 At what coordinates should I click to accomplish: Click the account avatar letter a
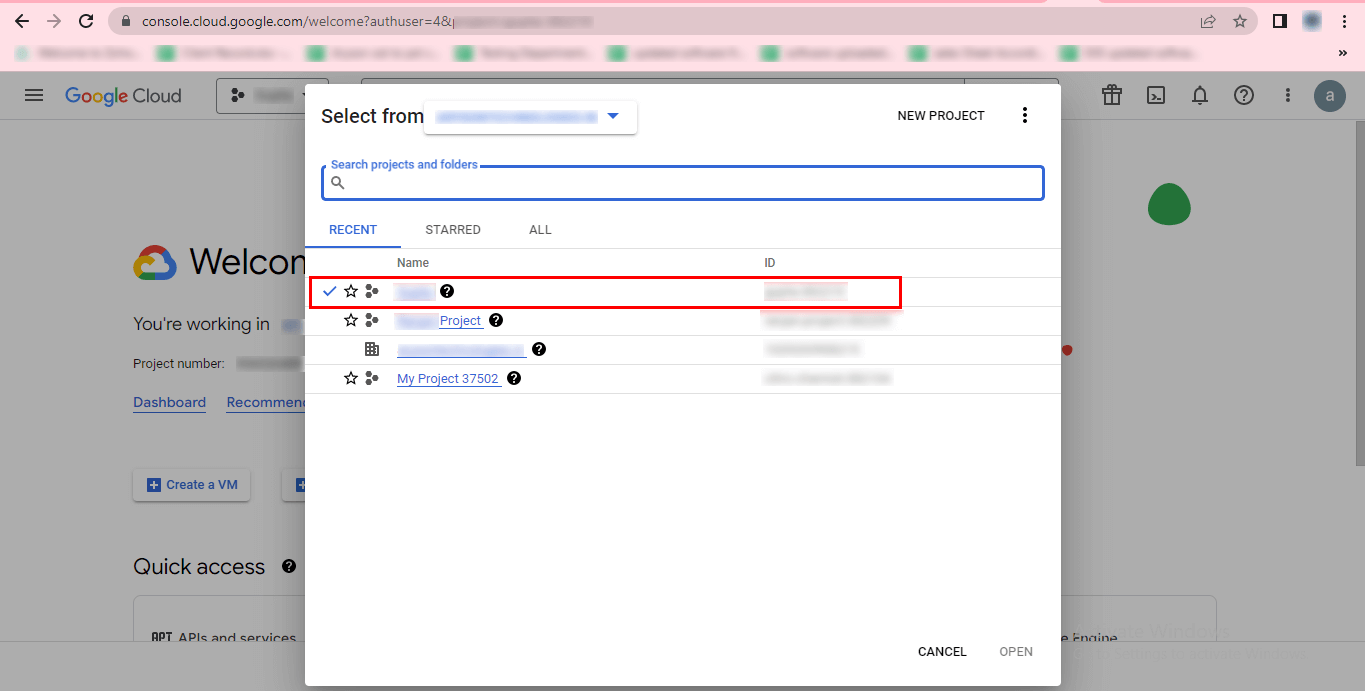1330,96
